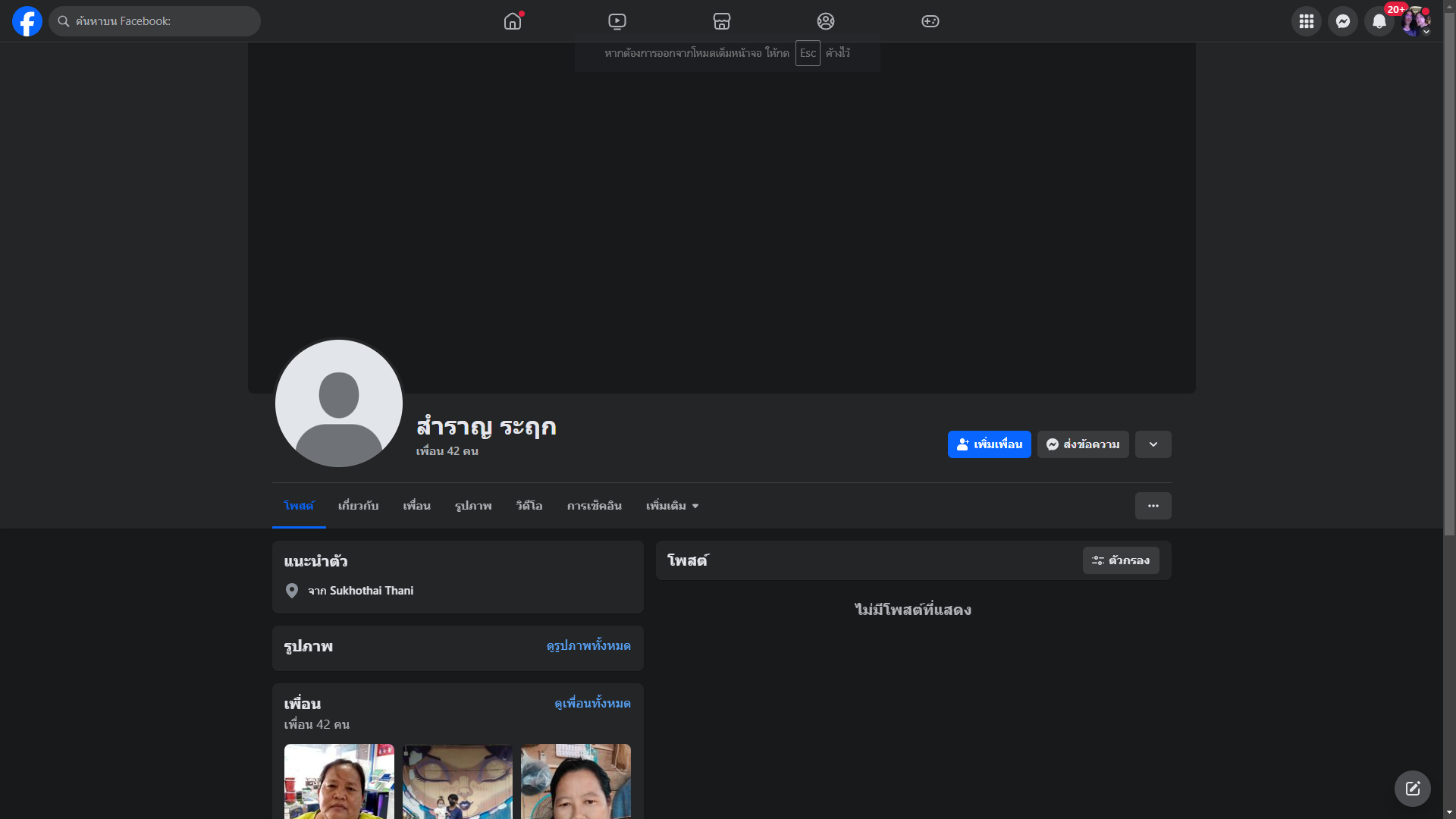Open the Marketplace icon

(722, 21)
